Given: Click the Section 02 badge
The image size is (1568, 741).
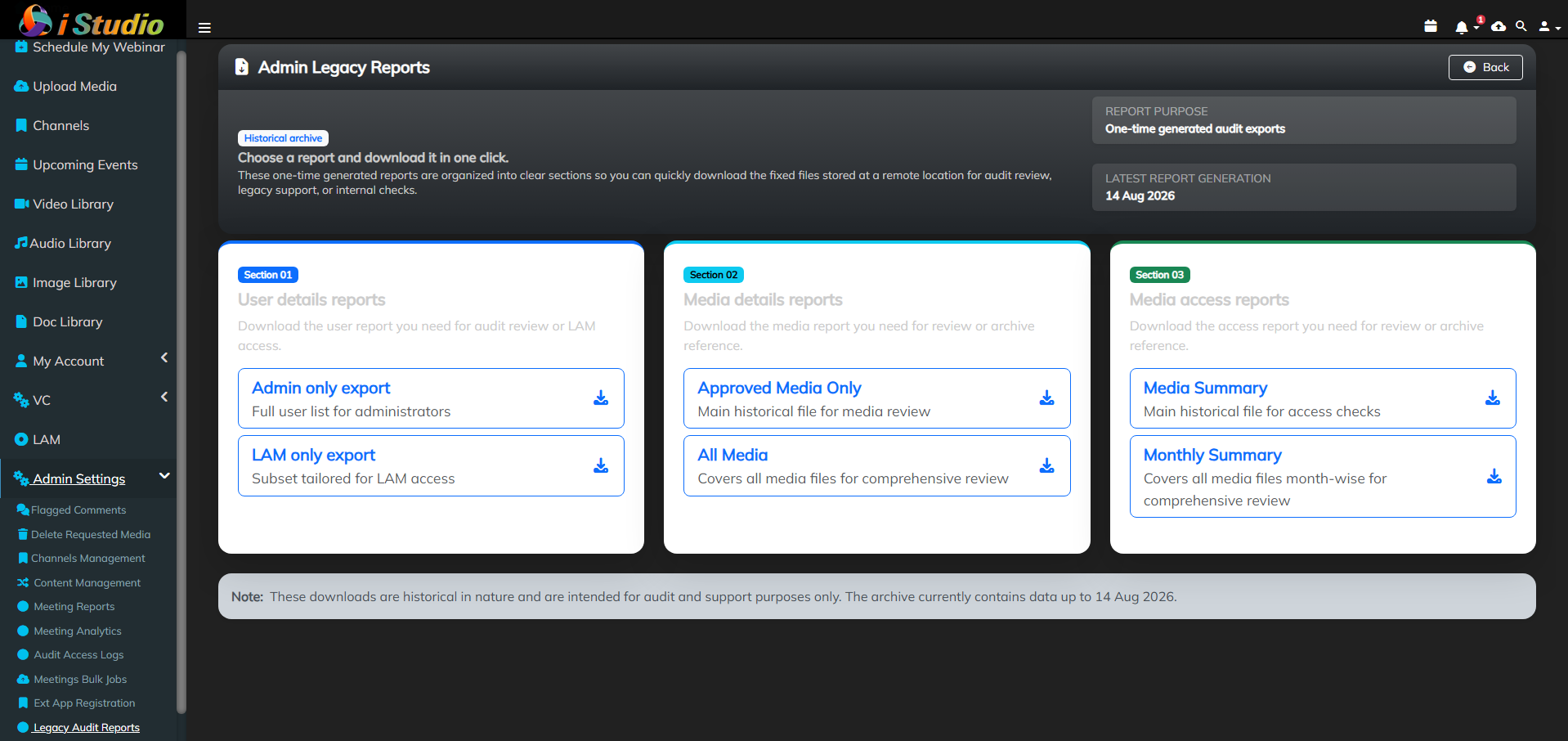Looking at the screenshot, I should (714, 275).
